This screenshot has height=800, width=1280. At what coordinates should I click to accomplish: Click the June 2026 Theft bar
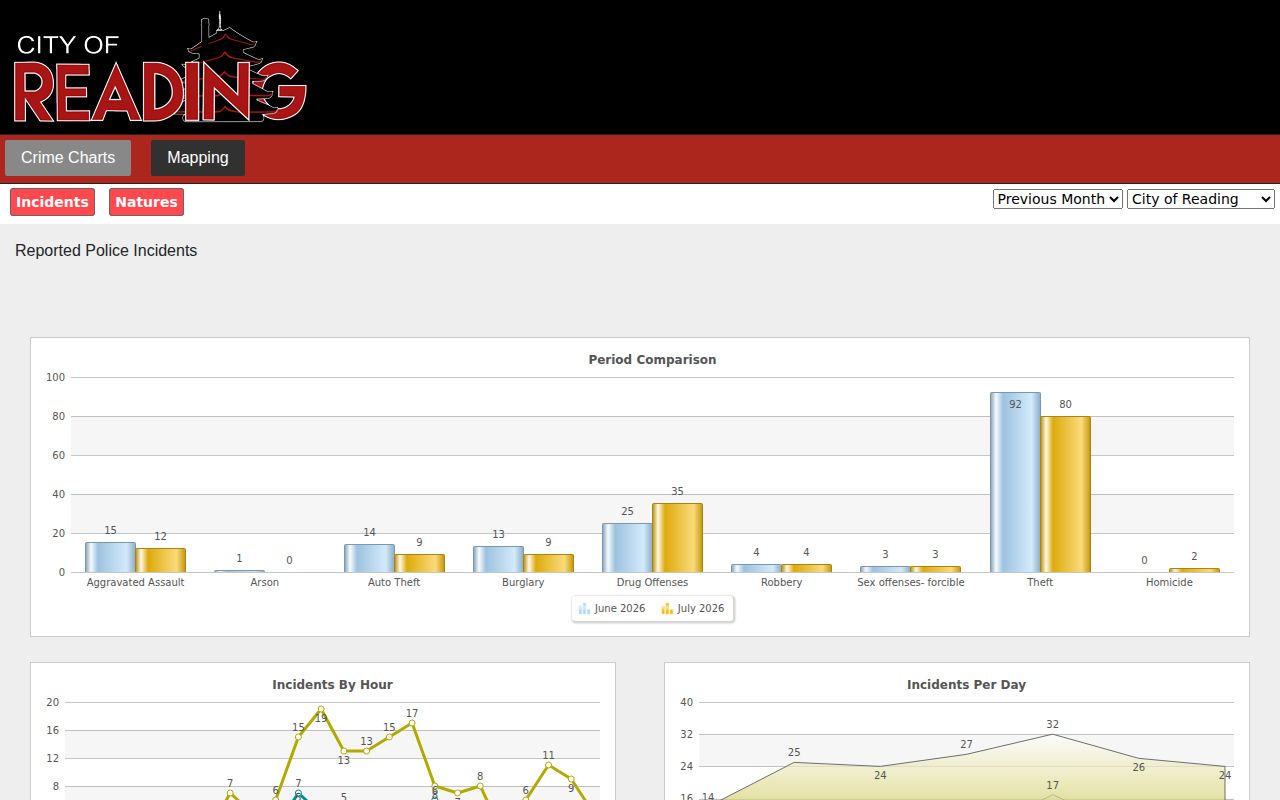[1015, 482]
